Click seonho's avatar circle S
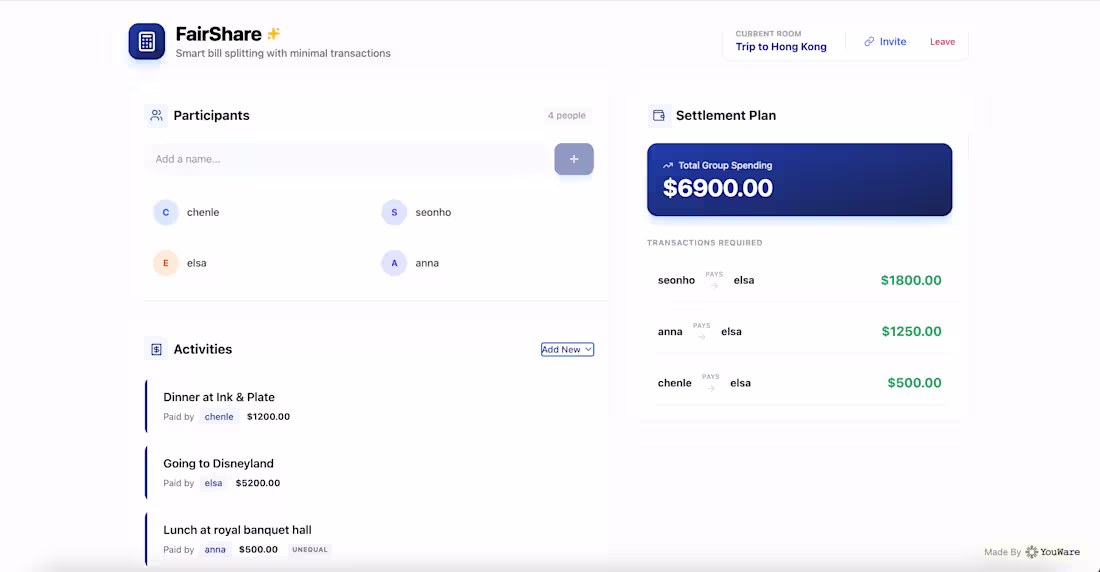This screenshot has height=572, width=1100. pos(394,212)
